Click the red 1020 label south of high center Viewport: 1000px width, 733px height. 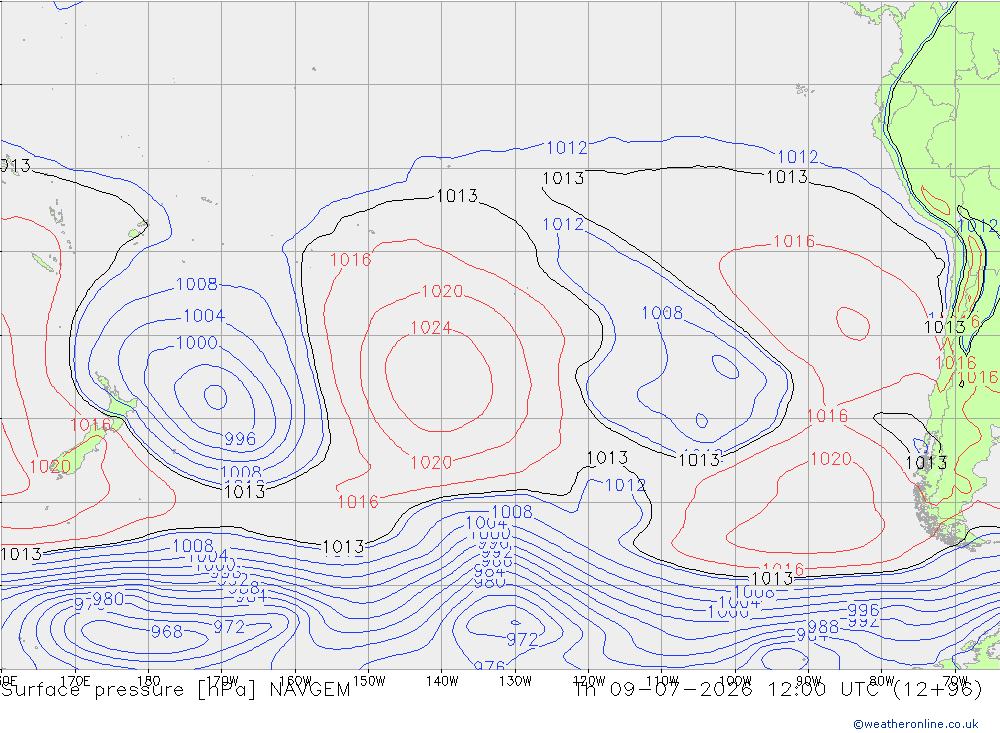coord(431,463)
